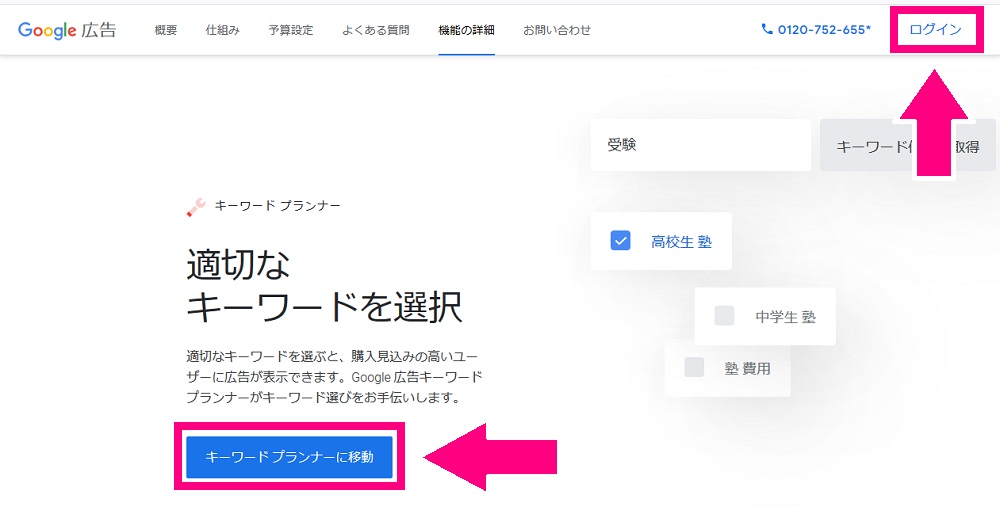
Task: Click the 中学生 塾 keyword text
Action: [785, 316]
